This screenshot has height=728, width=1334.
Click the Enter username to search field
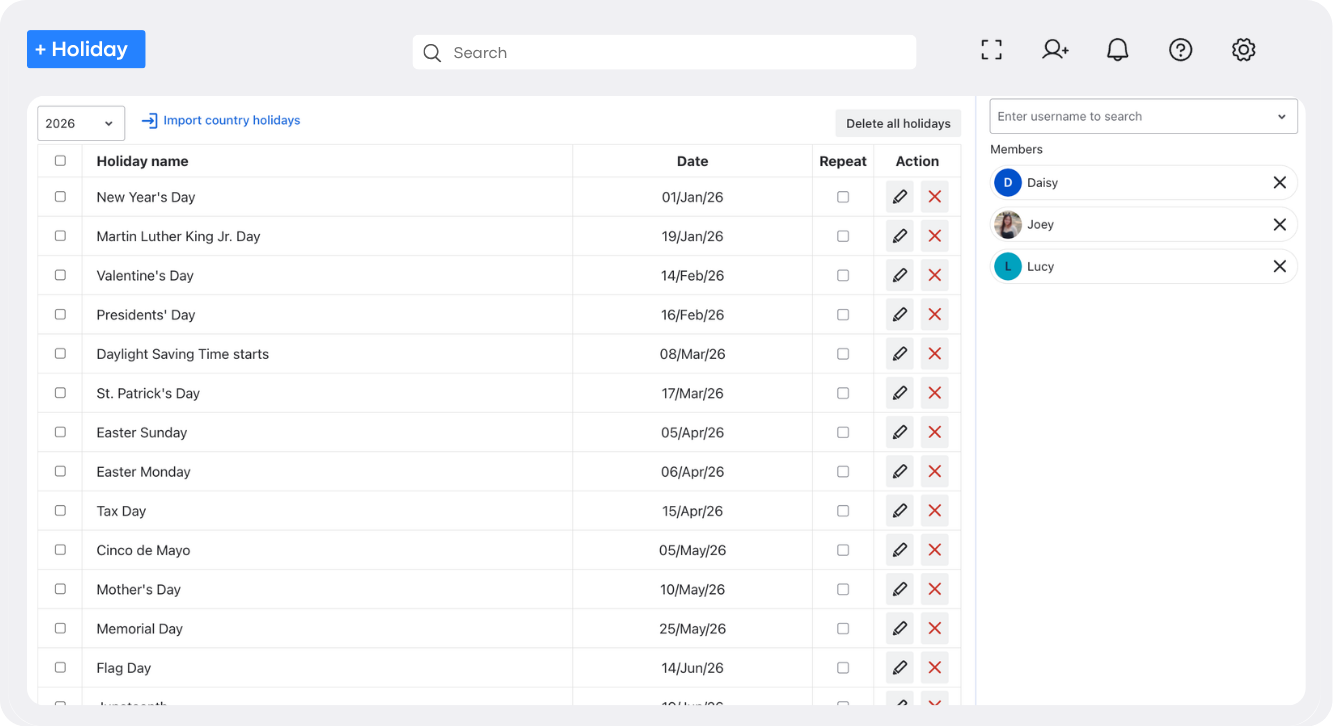point(1144,117)
